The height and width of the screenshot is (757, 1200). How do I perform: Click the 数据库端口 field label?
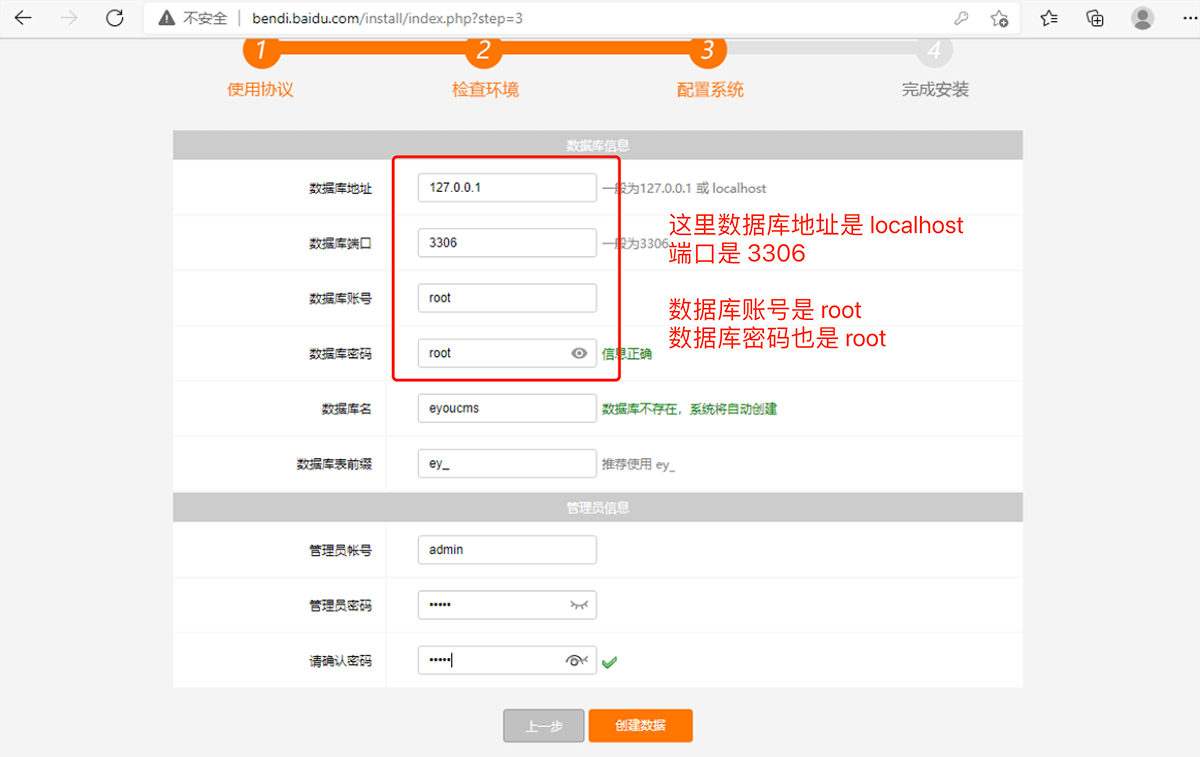341,243
